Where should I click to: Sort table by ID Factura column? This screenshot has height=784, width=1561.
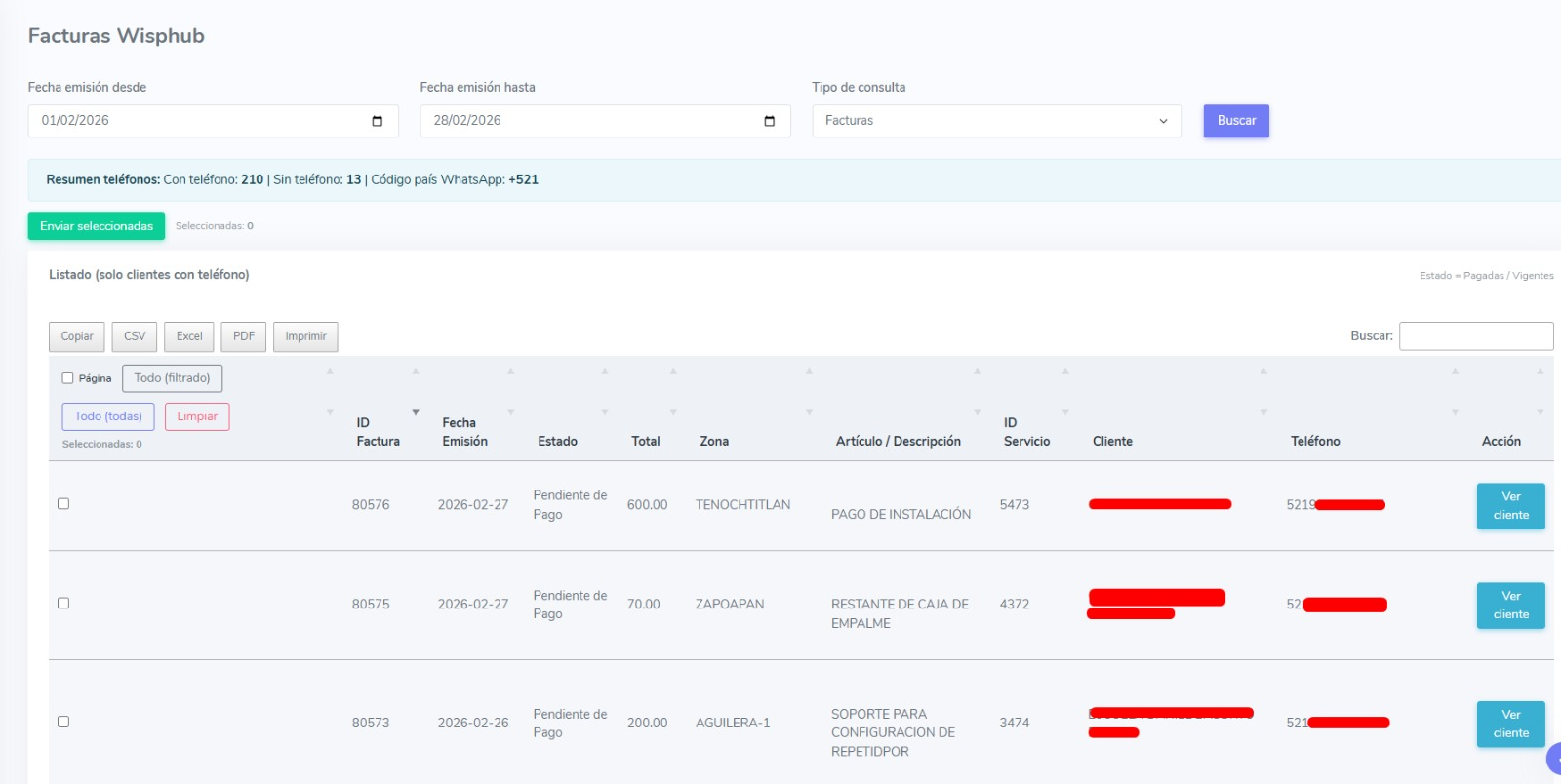(x=378, y=432)
